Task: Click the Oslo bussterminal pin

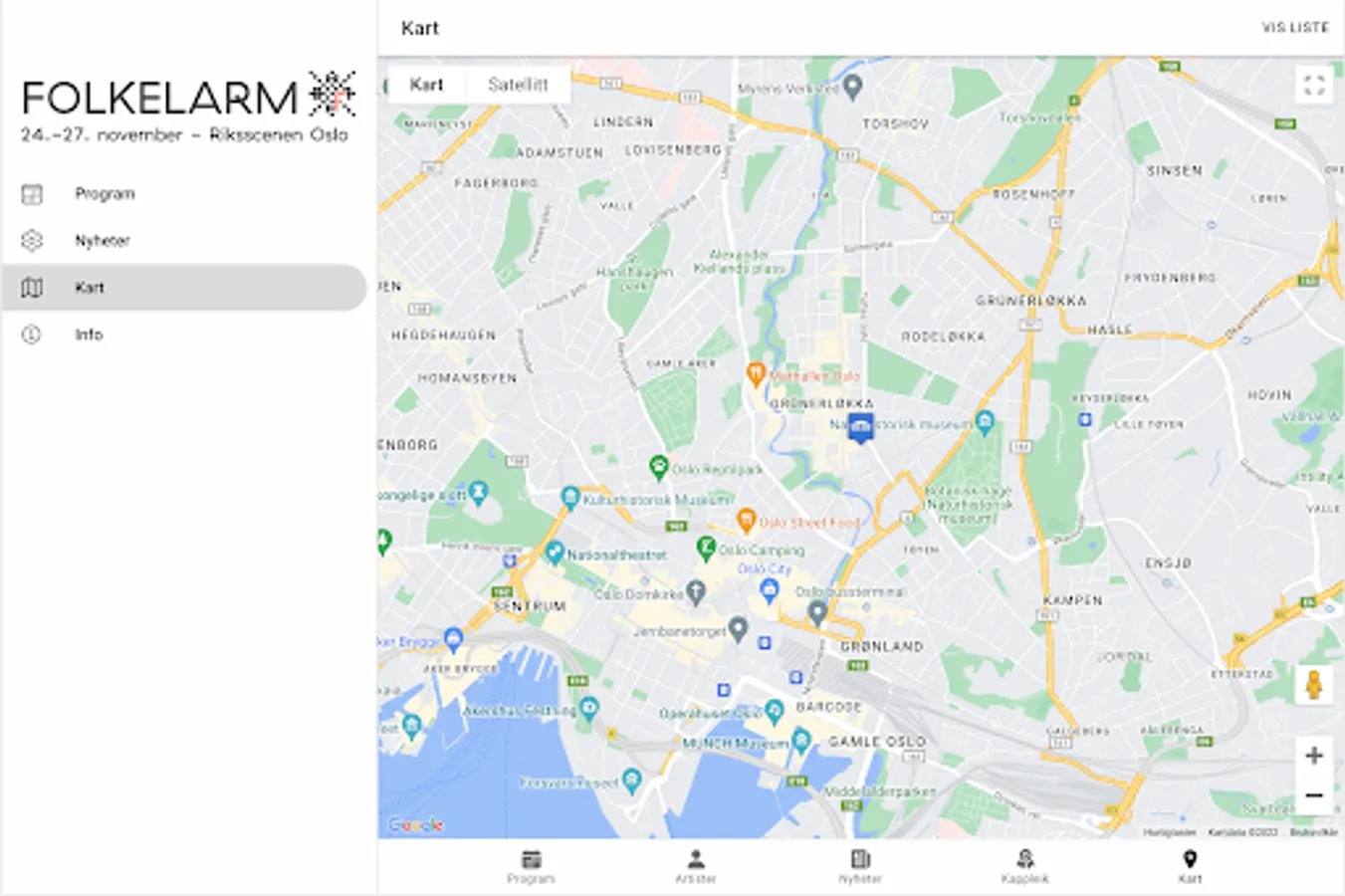Action: (x=817, y=612)
